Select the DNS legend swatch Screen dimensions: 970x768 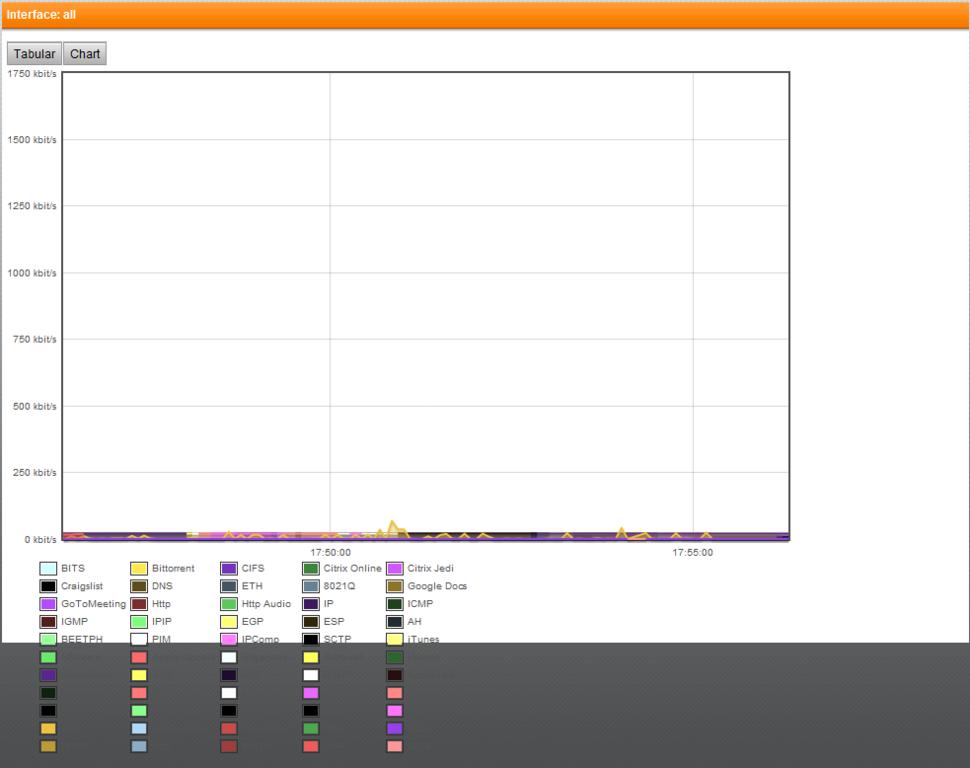pyautogui.click(x=139, y=587)
